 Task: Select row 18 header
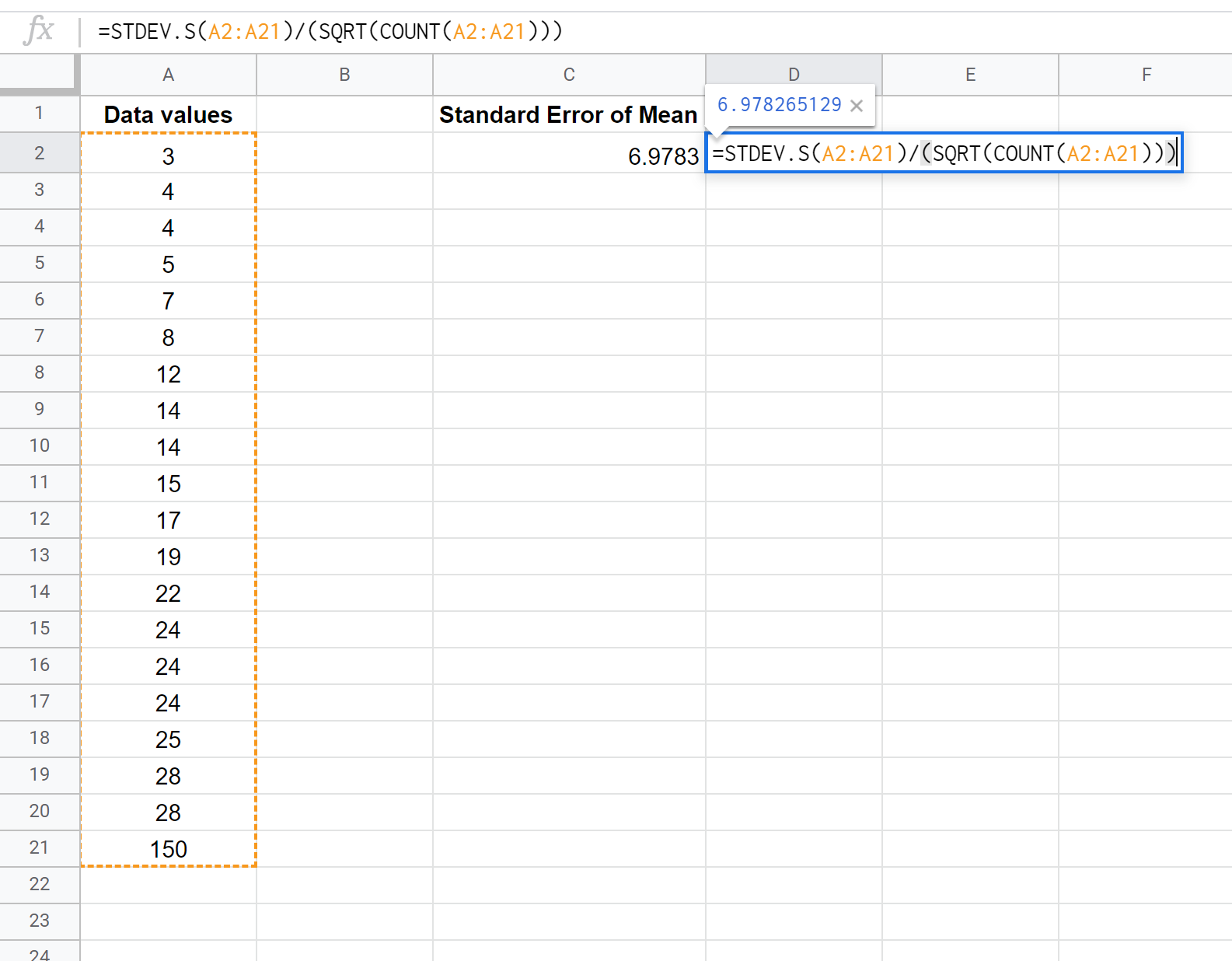[x=40, y=739]
